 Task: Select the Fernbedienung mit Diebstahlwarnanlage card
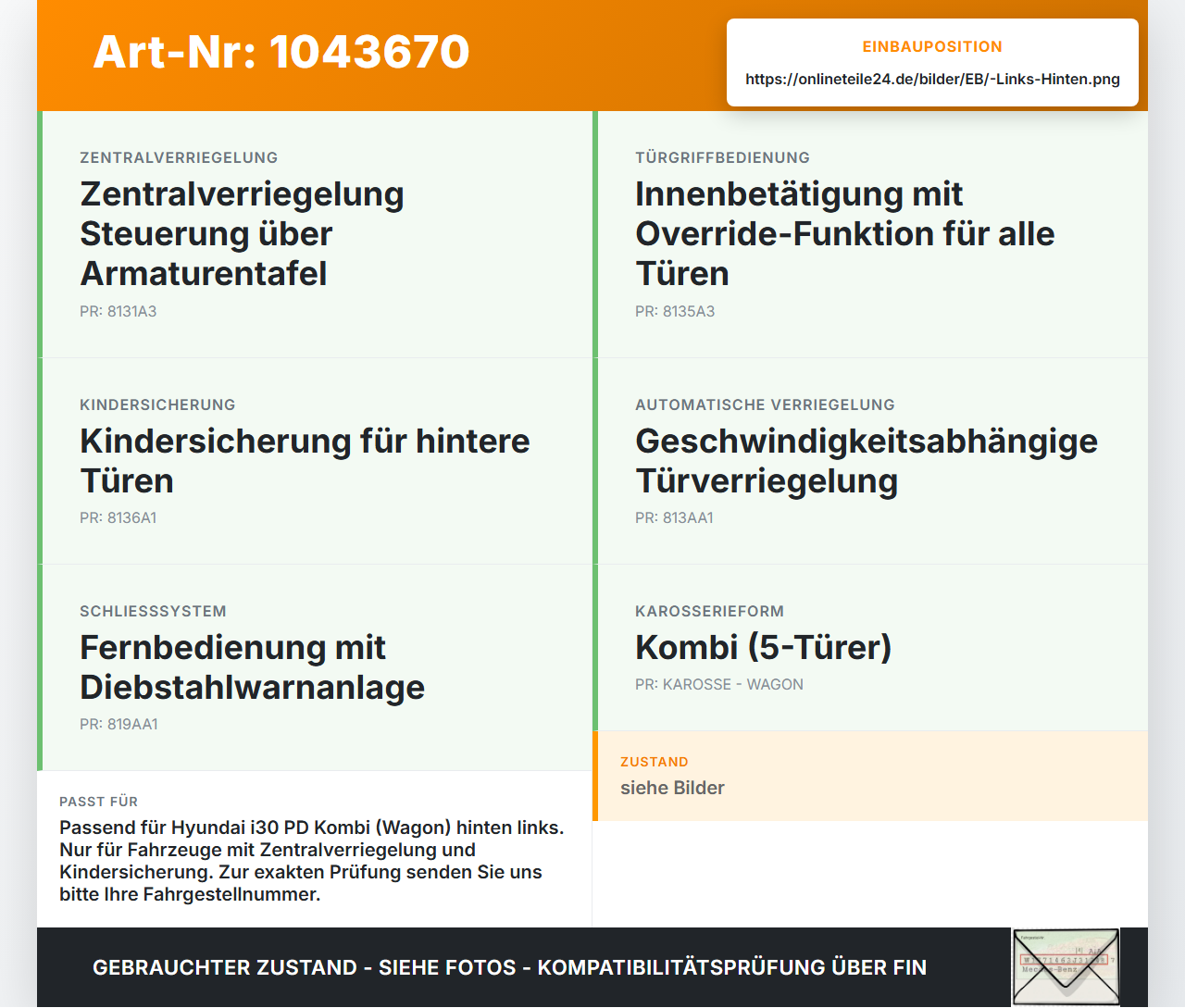point(315,667)
